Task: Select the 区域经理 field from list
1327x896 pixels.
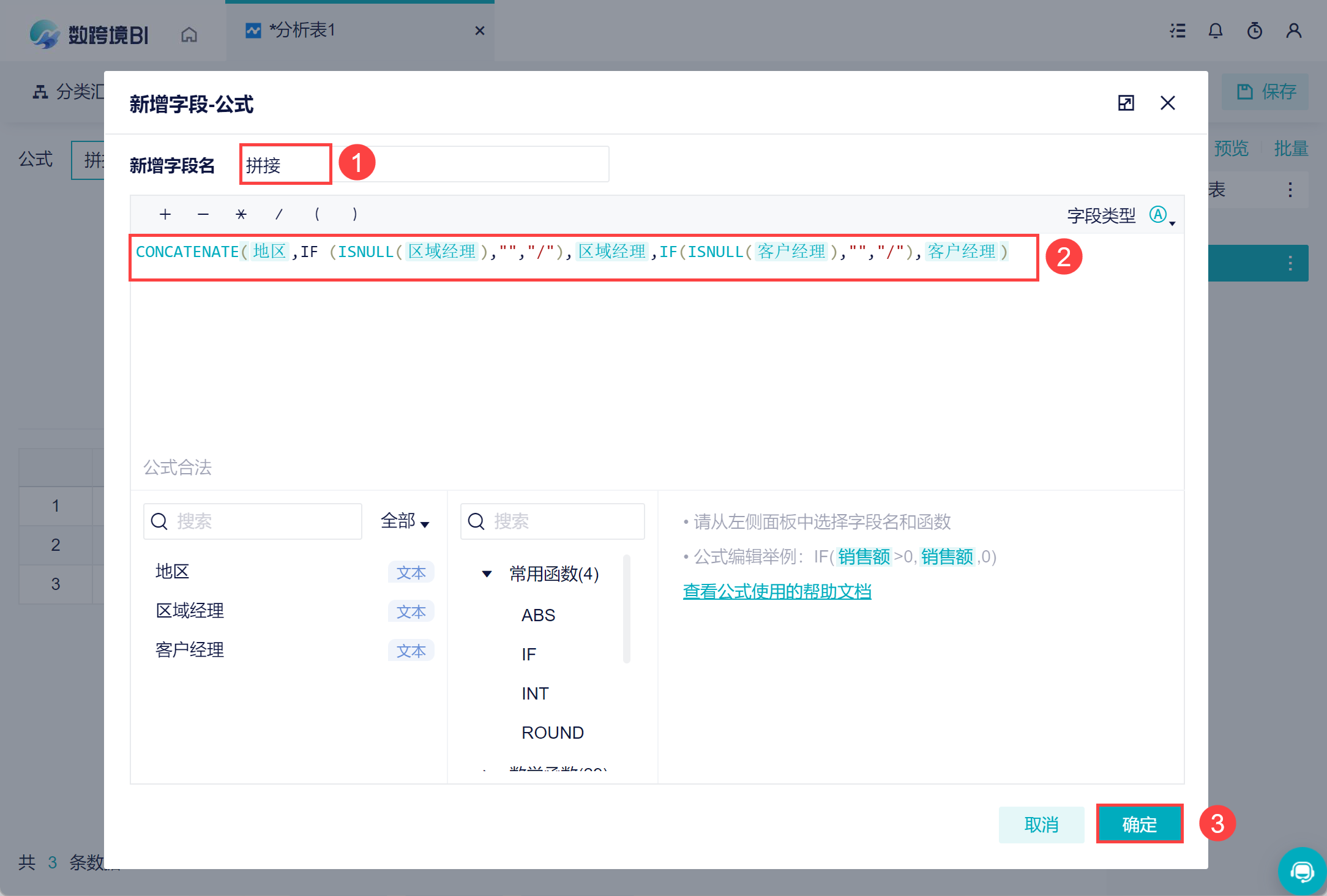Action: (190, 611)
